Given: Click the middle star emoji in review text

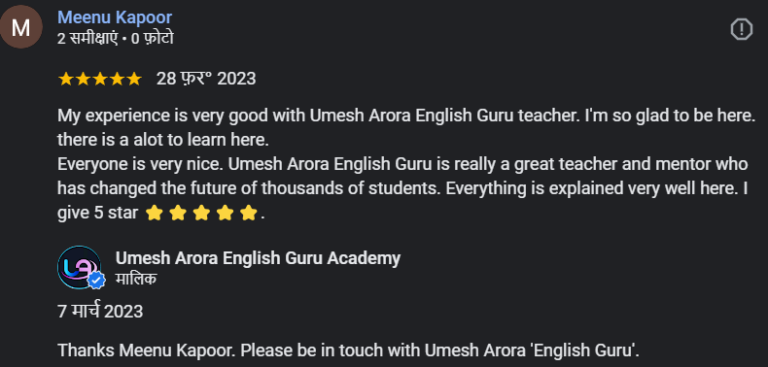Looking at the screenshot, I should [x=202, y=214].
